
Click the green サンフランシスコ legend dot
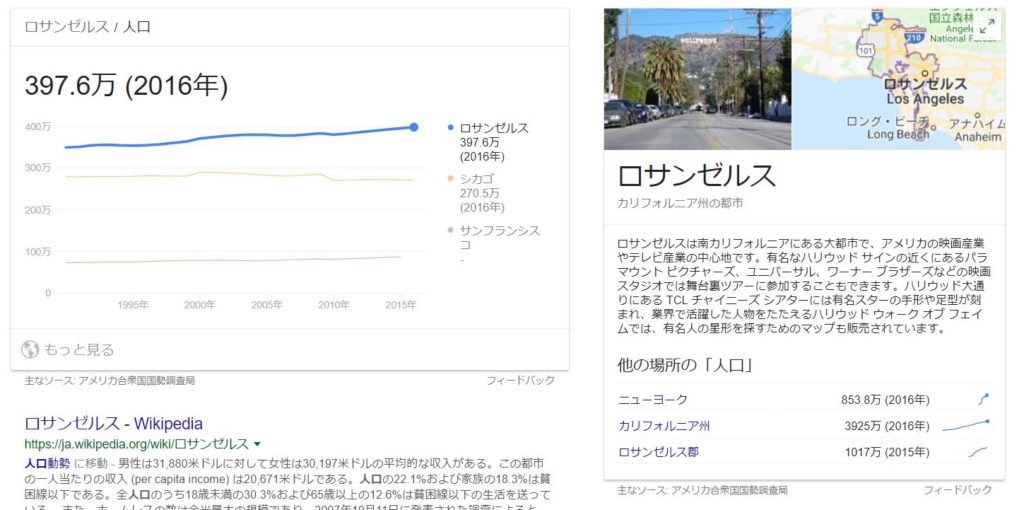tap(451, 230)
